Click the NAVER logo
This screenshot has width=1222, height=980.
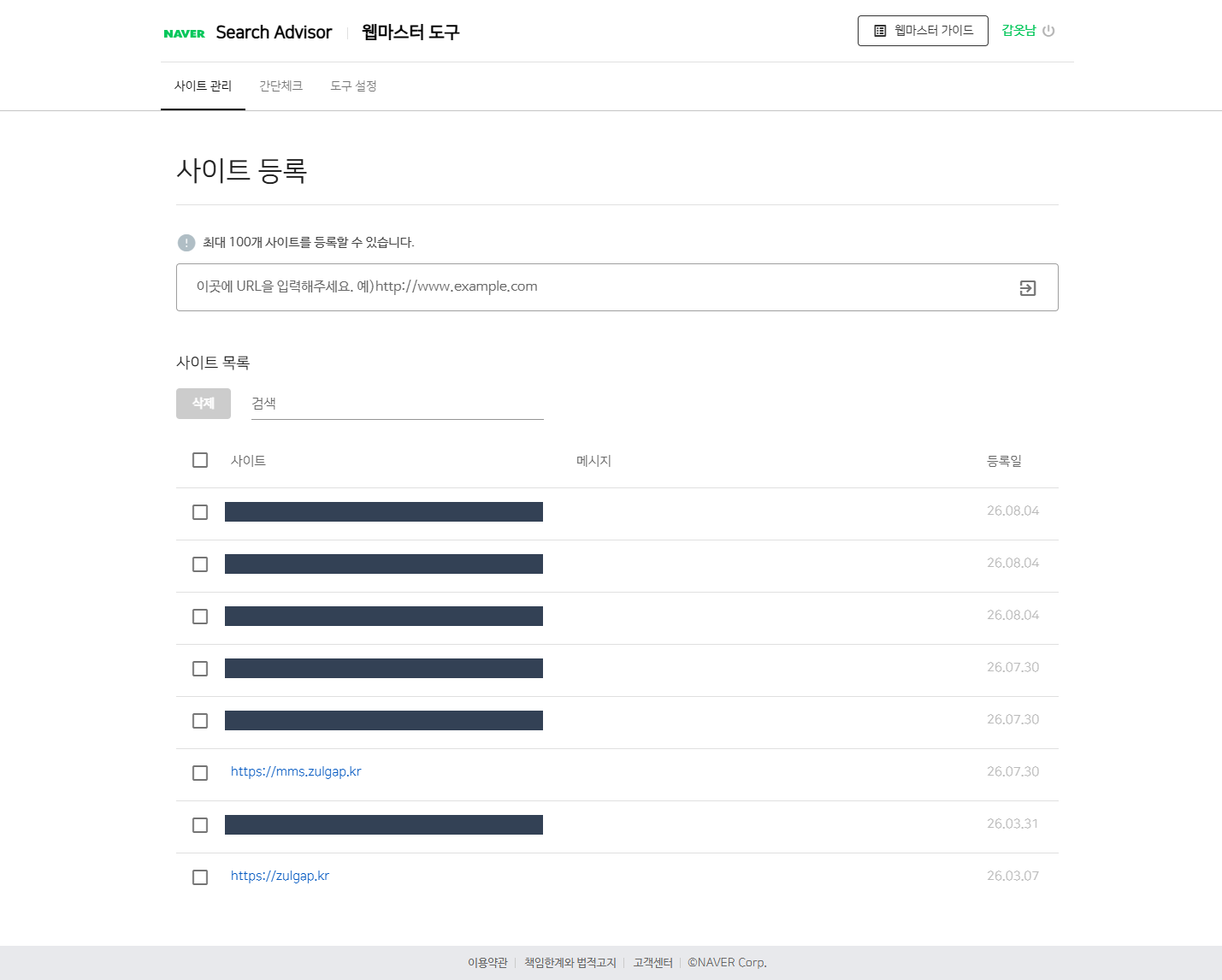click(184, 33)
